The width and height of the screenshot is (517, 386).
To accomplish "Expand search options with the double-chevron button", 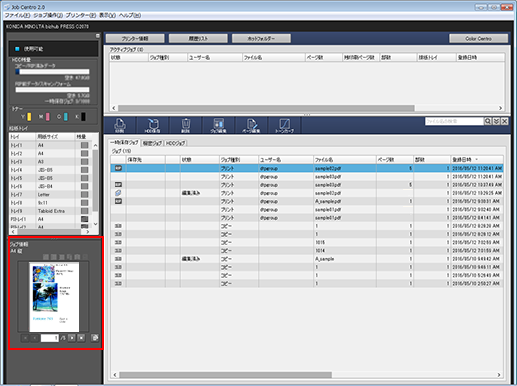I will 496,121.
